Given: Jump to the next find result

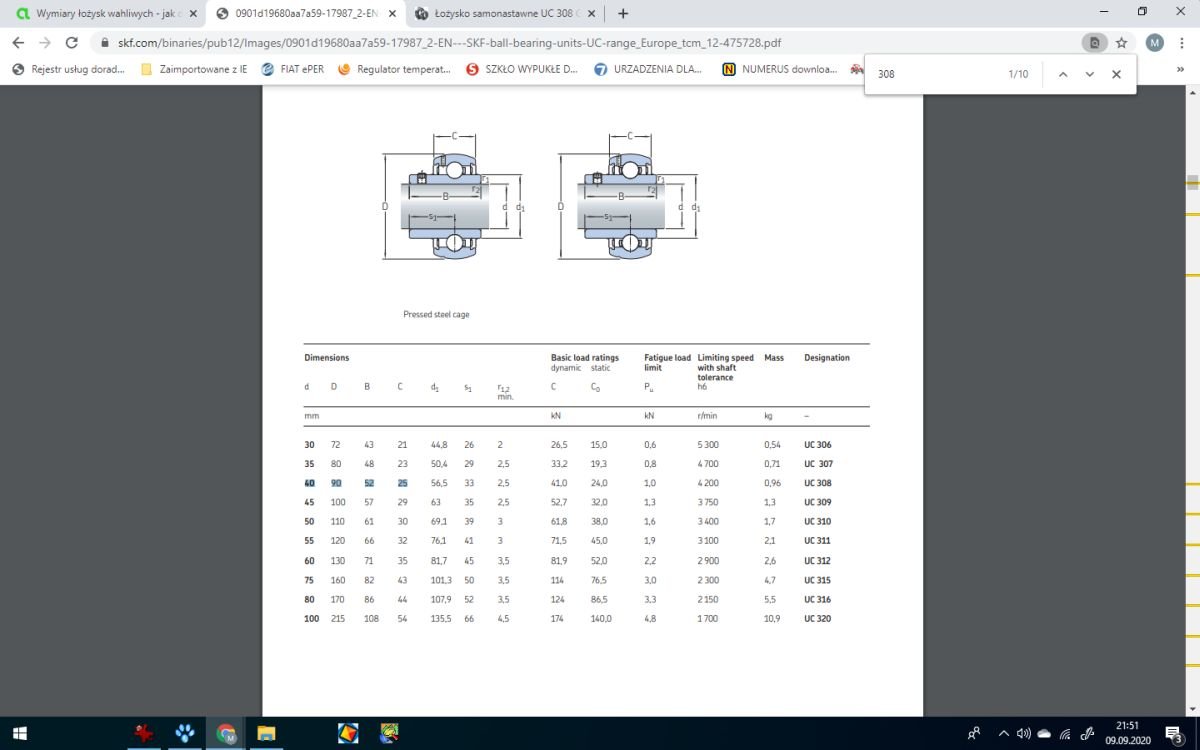Looking at the screenshot, I should pyautogui.click(x=1090, y=74).
